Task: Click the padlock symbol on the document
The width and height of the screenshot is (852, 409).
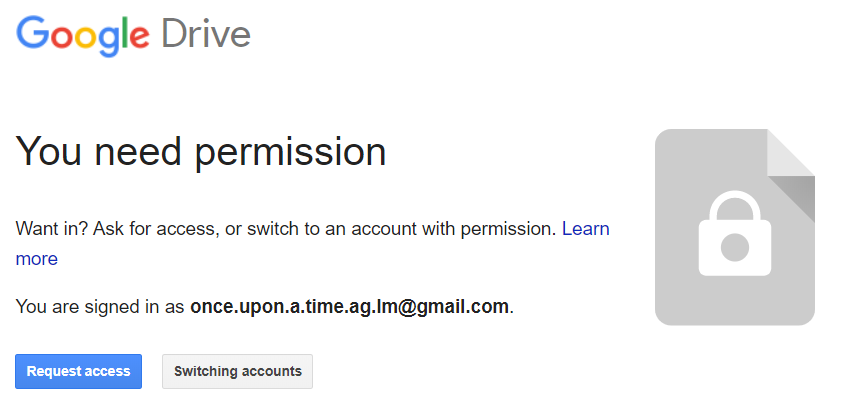Action: [x=735, y=234]
